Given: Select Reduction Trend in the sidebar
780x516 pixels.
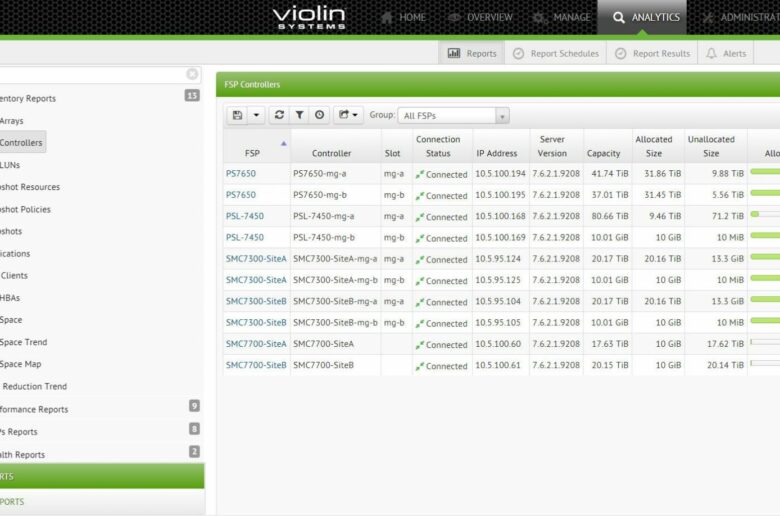Looking at the screenshot, I should click(x=34, y=387).
